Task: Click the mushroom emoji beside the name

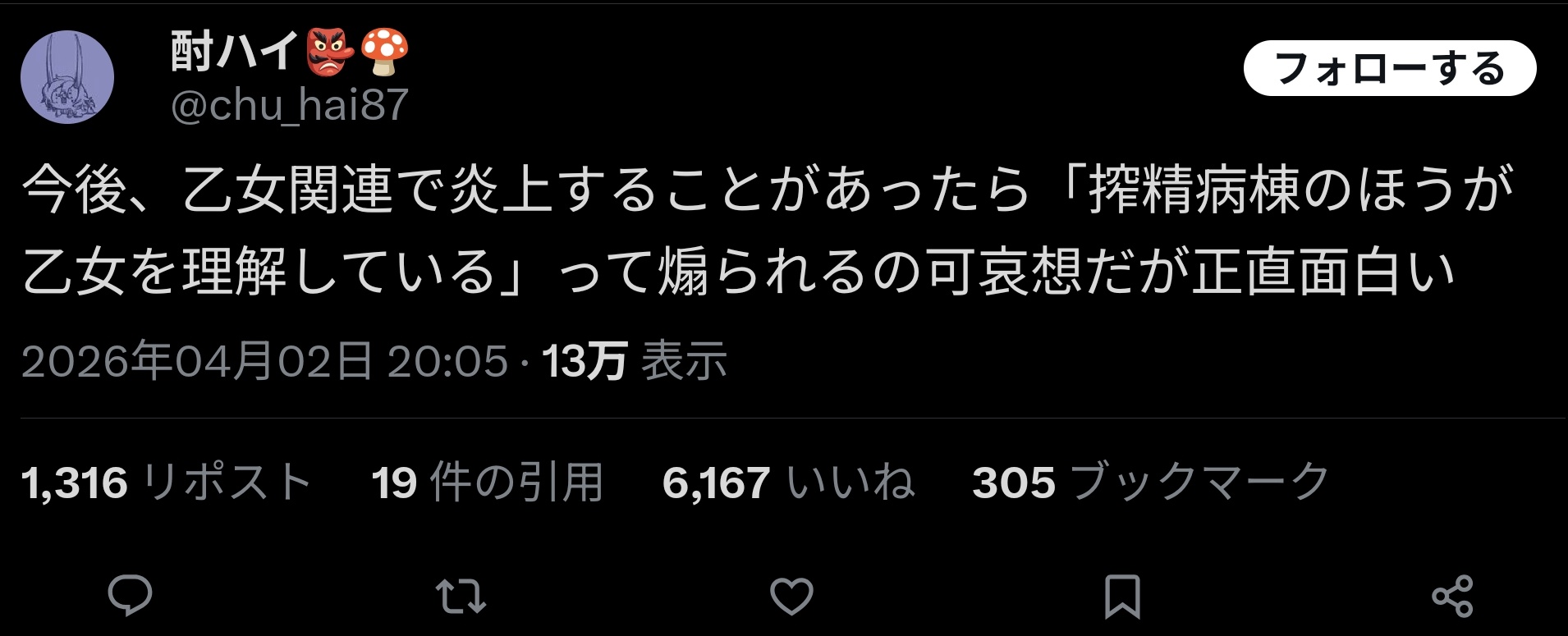Action: point(384,52)
